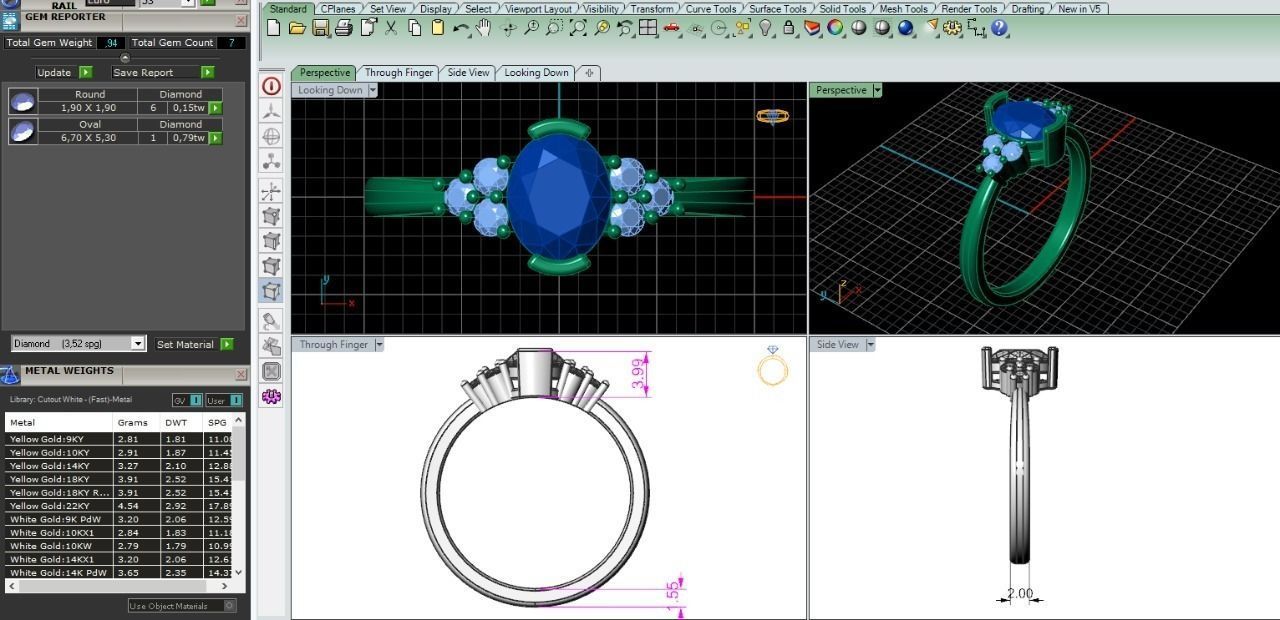This screenshot has width=1280, height=620.
Task: Open the Mesh Tools toolbar tab
Action: tap(903, 9)
